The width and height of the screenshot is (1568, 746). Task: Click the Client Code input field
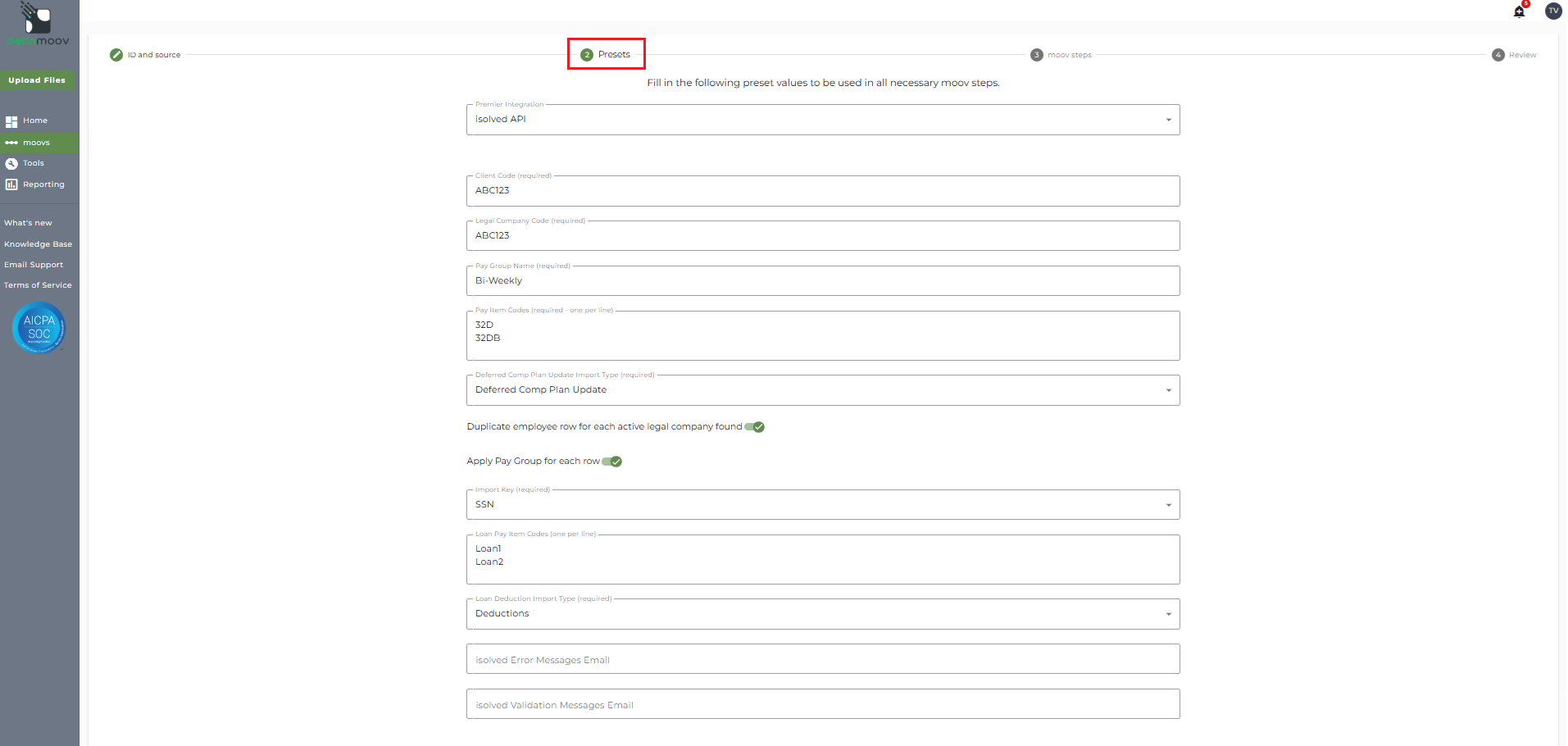pos(822,191)
